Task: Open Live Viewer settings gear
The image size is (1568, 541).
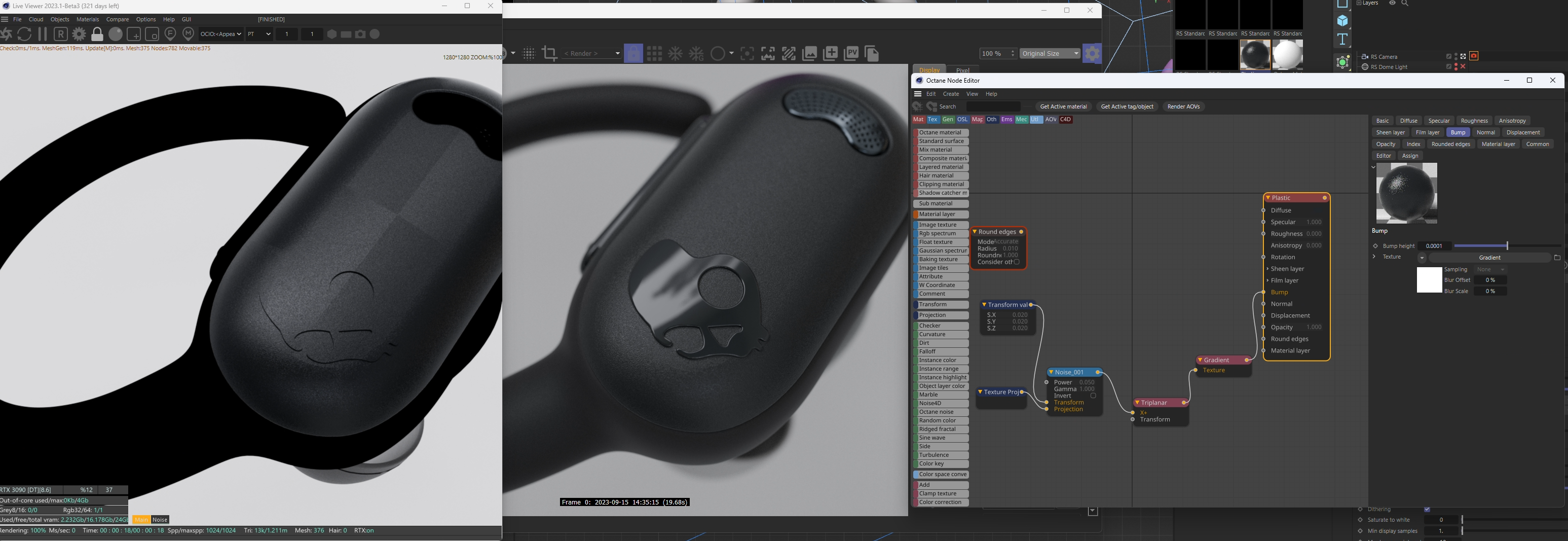Action: coord(79,34)
